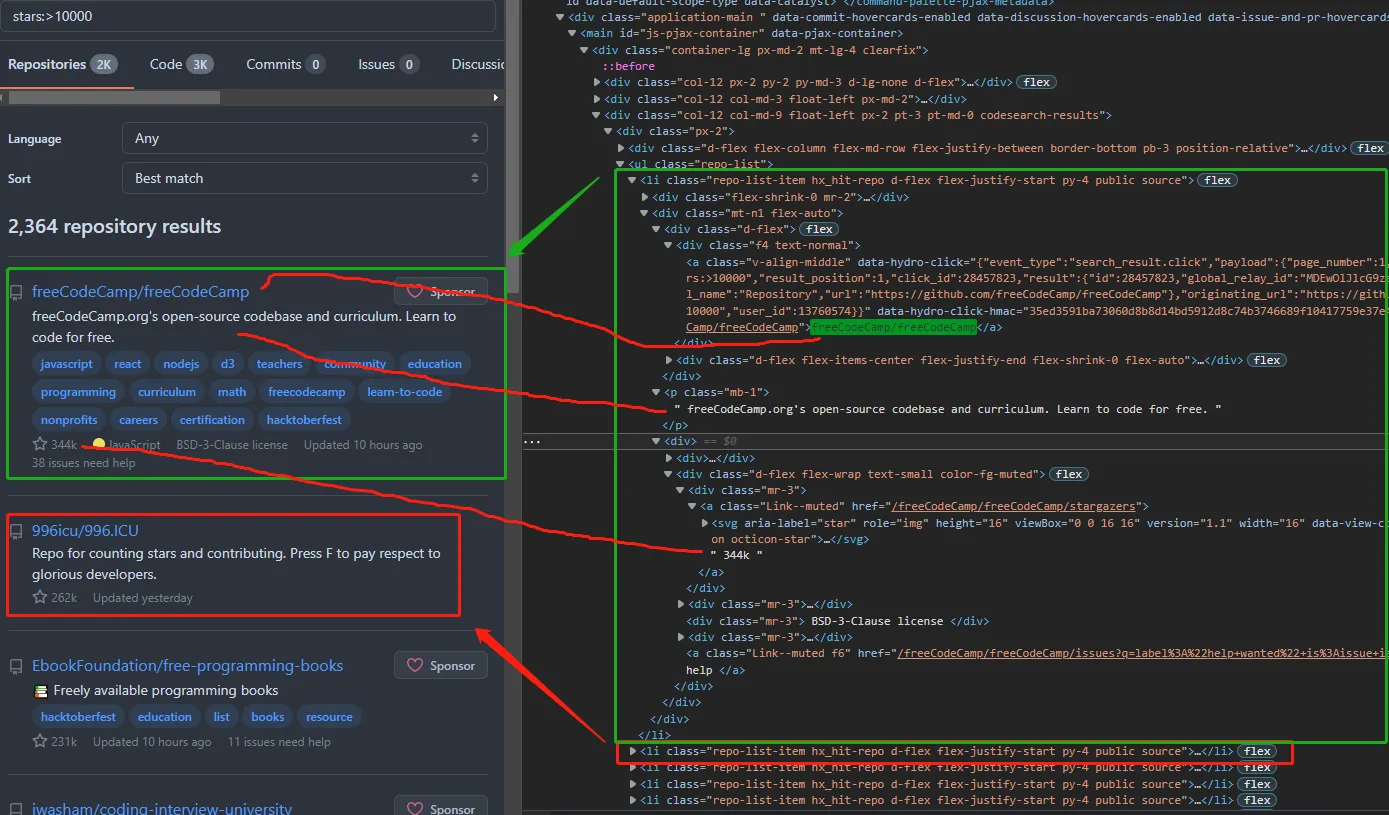Viewport: 1389px width, 815px height.
Task: Click the javascript topic tag
Action: [67, 364]
